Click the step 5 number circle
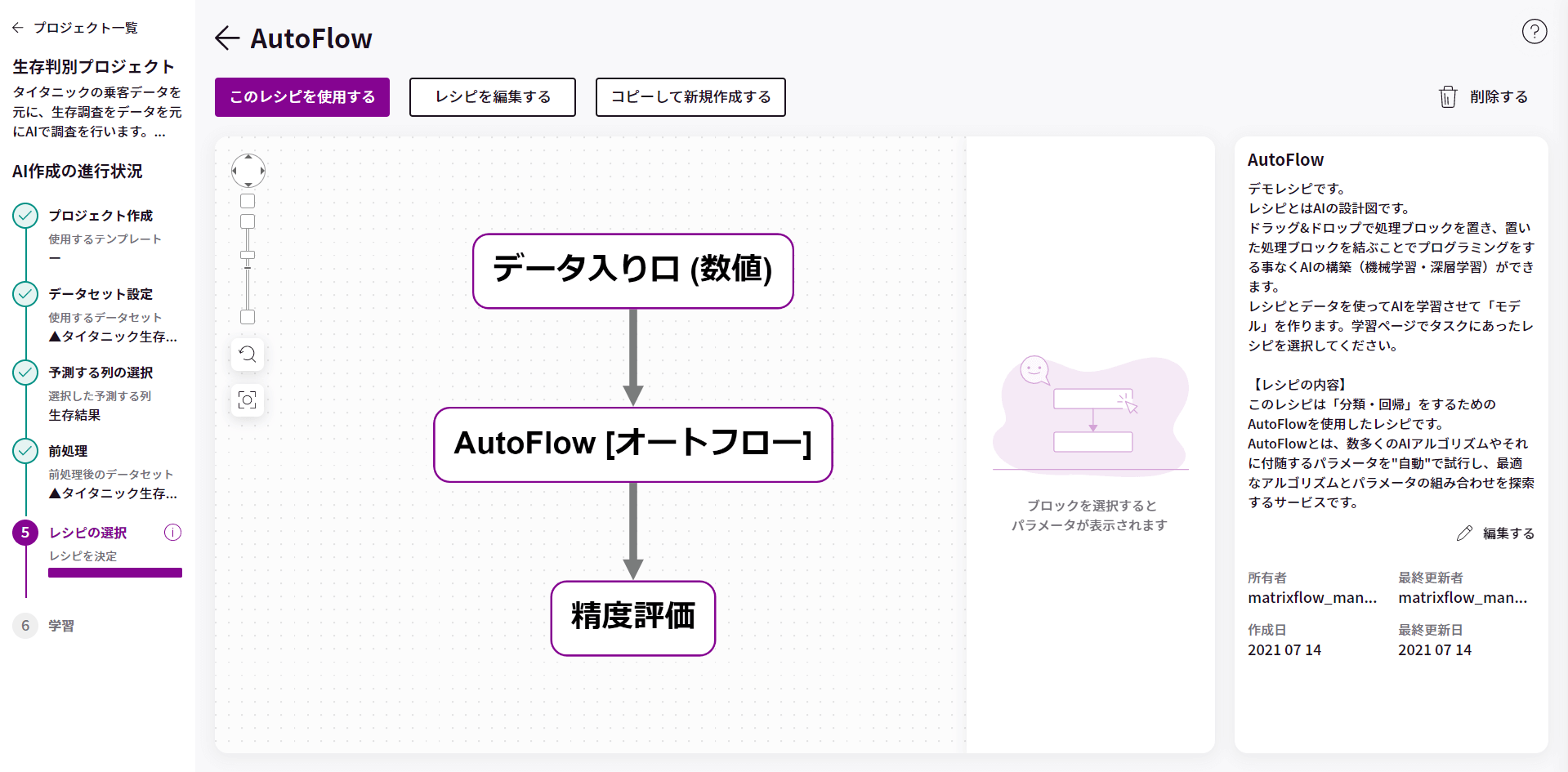This screenshot has width=1568, height=772. (25, 533)
